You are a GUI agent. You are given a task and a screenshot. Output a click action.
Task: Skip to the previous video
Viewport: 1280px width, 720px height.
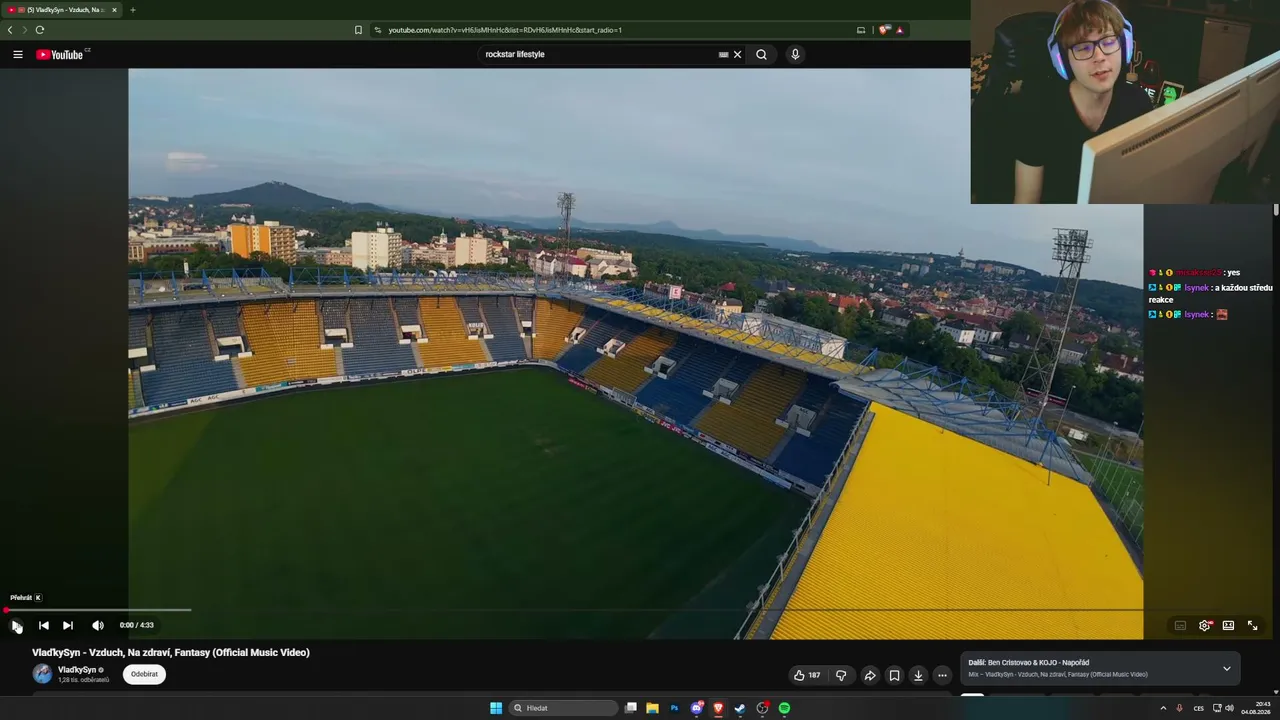[44, 625]
